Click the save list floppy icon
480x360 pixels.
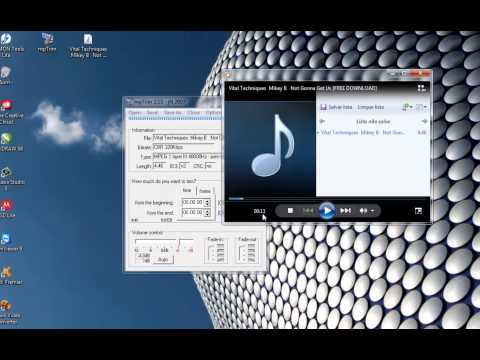[323, 107]
